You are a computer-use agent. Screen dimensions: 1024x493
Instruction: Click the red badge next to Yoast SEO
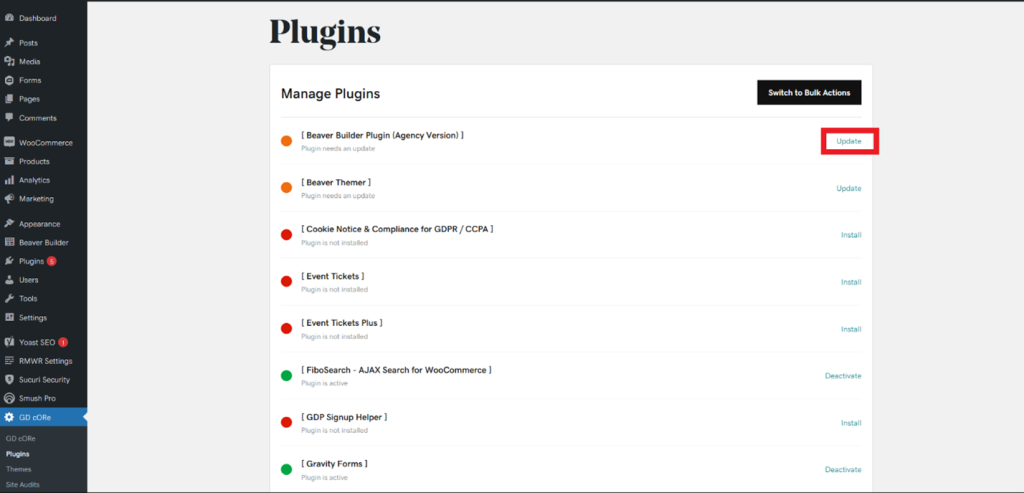point(63,342)
